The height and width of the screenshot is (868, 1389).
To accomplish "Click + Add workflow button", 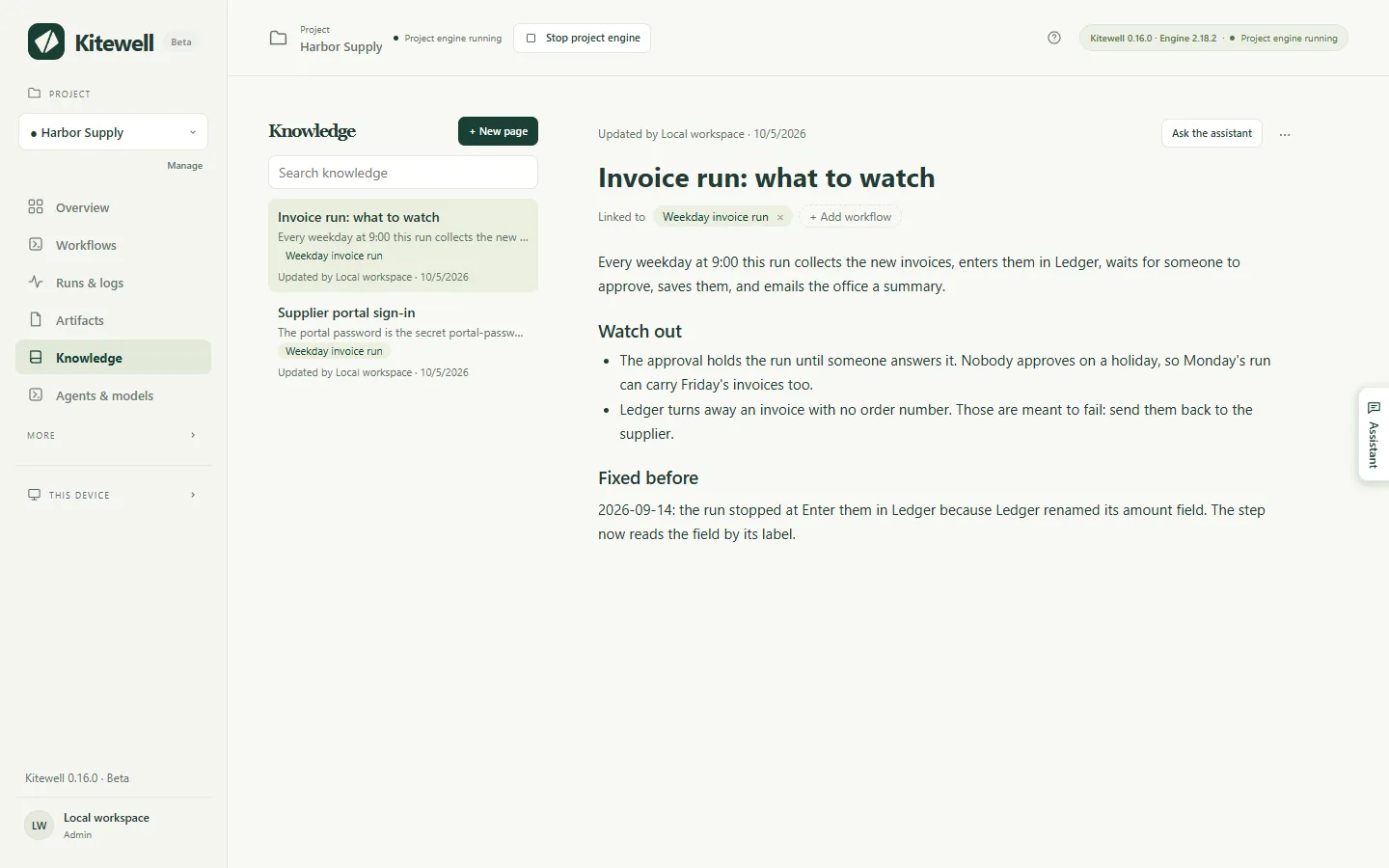I will pos(851,217).
